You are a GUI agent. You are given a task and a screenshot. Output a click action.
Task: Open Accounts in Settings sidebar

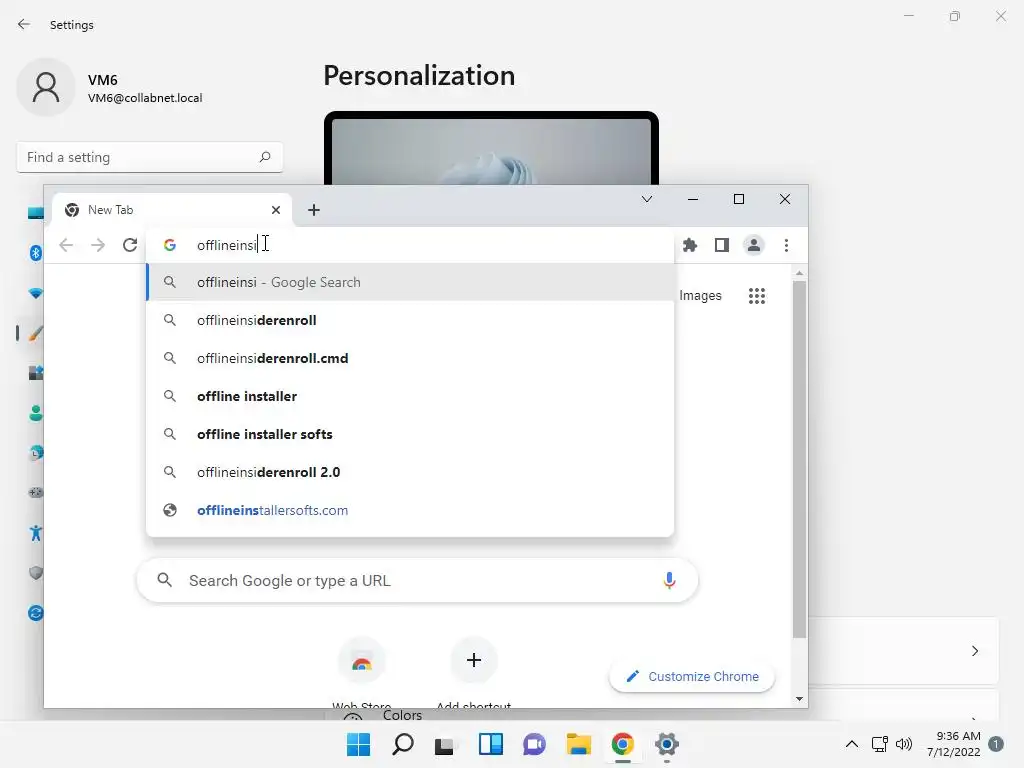pos(36,413)
